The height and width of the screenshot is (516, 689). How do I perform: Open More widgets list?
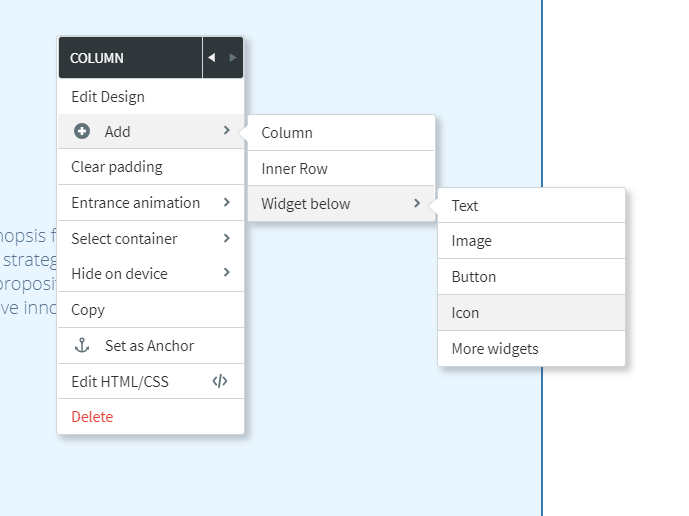(x=495, y=349)
